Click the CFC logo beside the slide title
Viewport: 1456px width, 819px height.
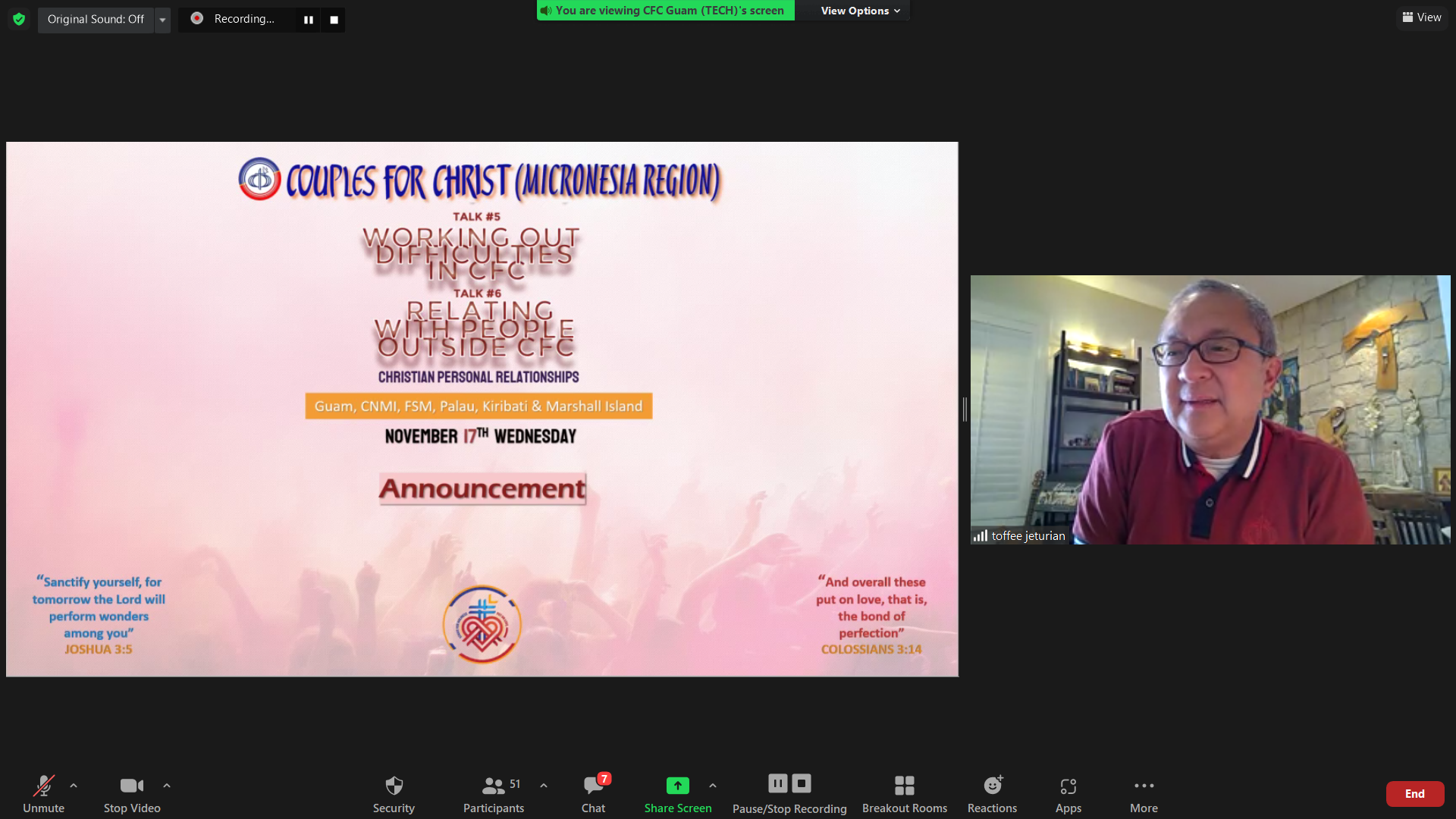tap(259, 179)
